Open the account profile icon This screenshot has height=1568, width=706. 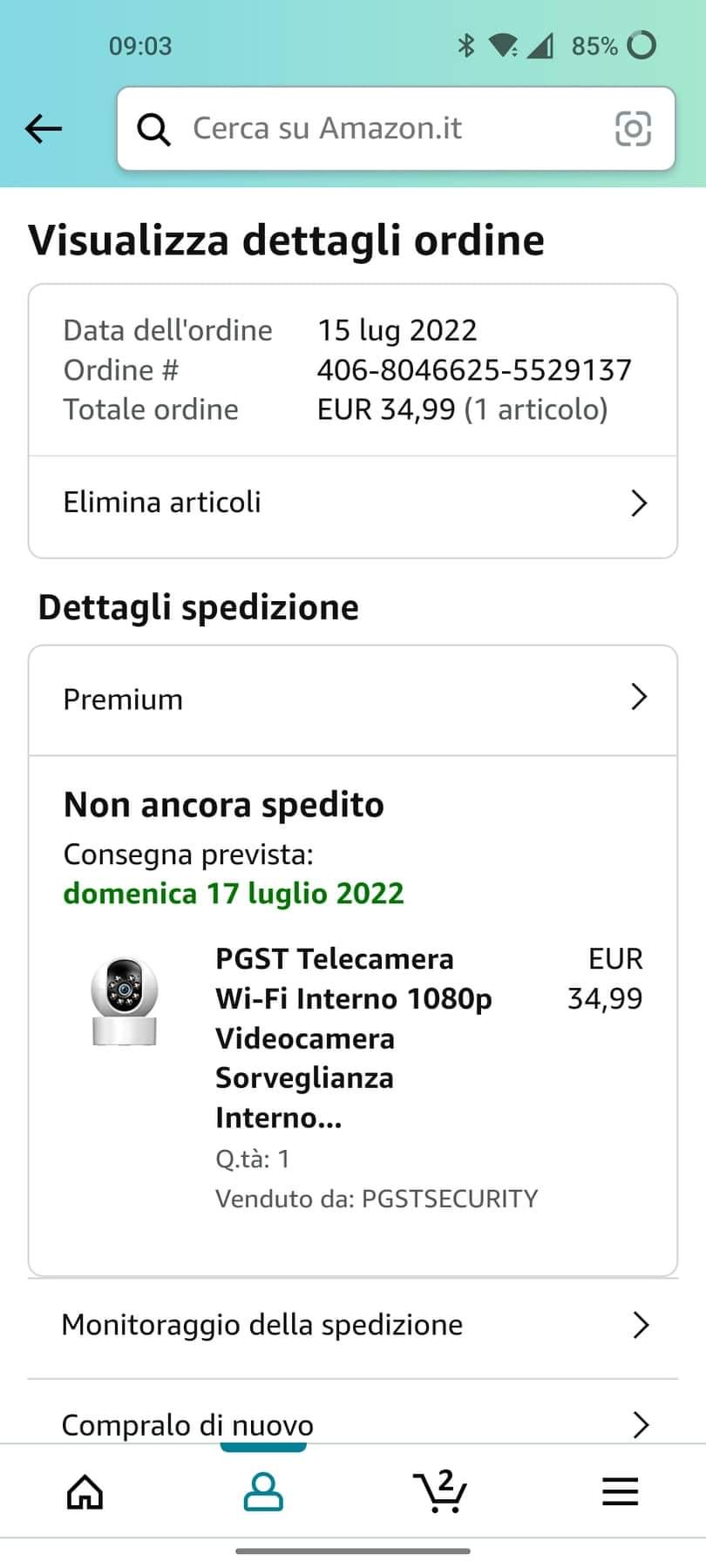click(263, 1492)
